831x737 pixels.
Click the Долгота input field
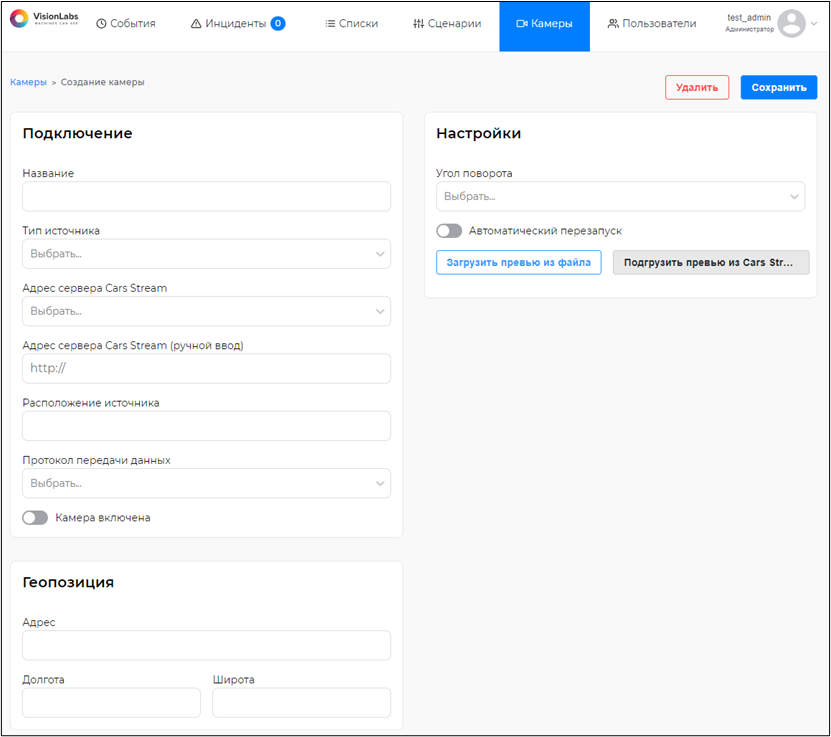click(x=111, y=703)
